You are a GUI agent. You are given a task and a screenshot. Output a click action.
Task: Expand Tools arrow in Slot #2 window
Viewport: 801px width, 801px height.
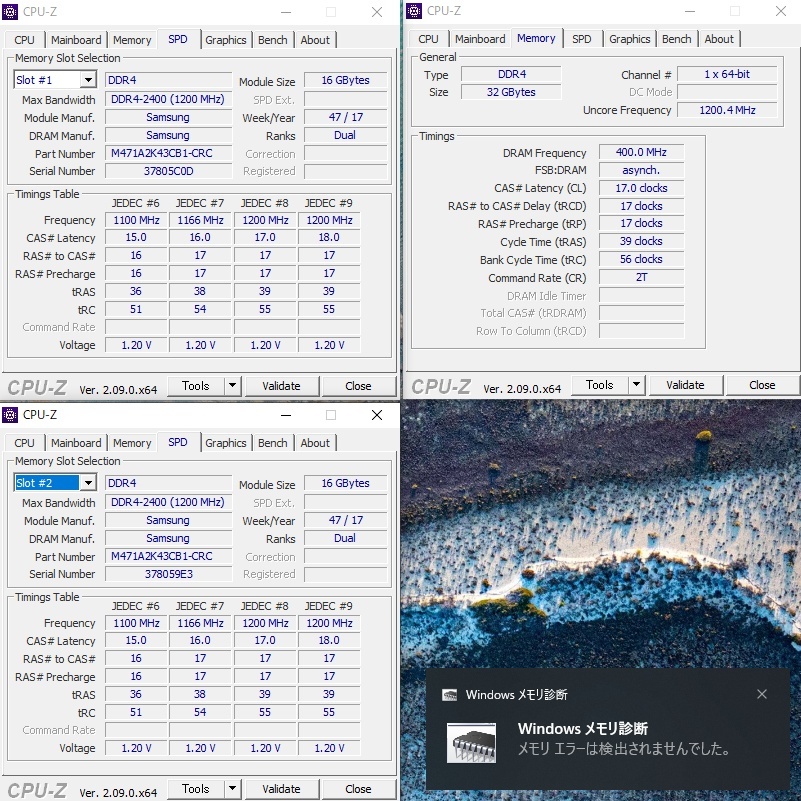[232, 789]
